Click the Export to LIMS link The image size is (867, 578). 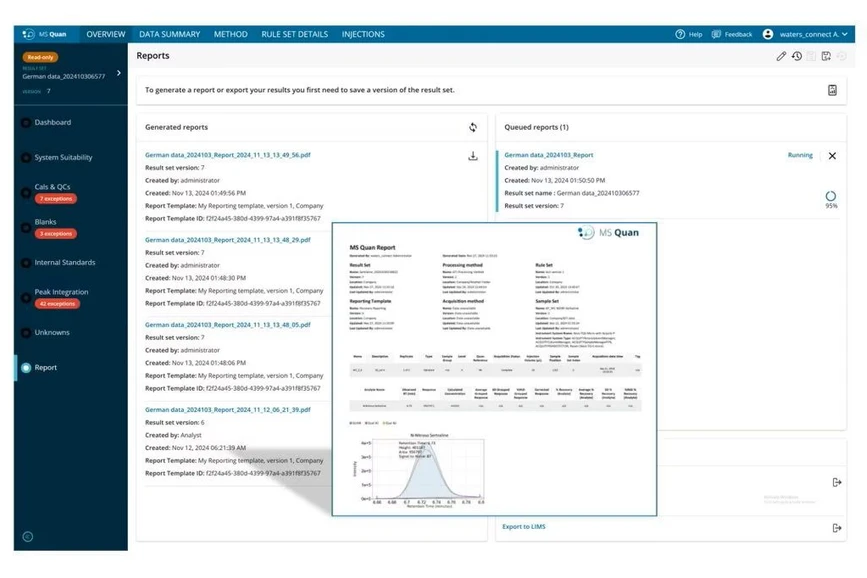[523, 526]
